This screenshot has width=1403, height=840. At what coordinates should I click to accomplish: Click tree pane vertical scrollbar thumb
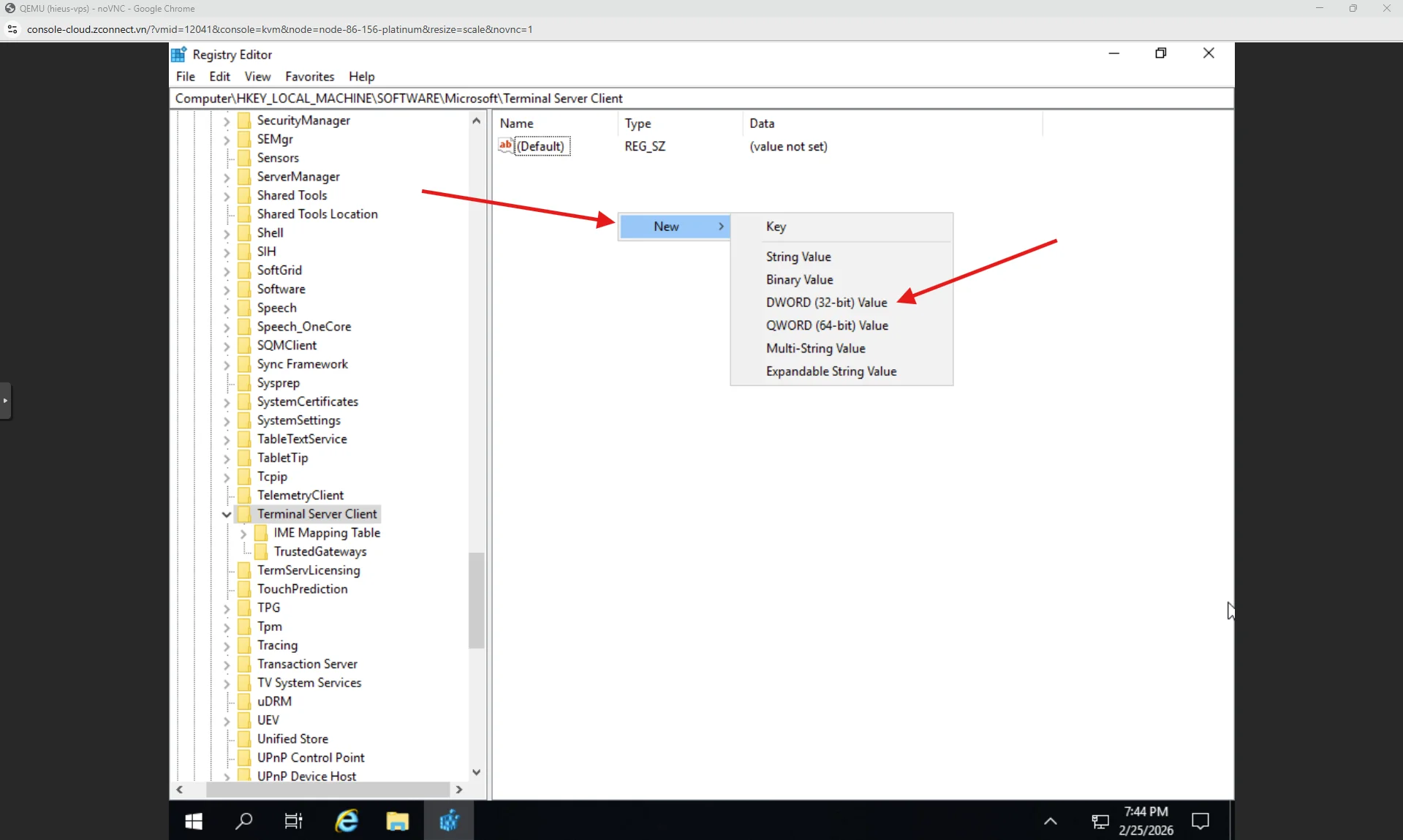pyautogui.click(x=477, y=600)
